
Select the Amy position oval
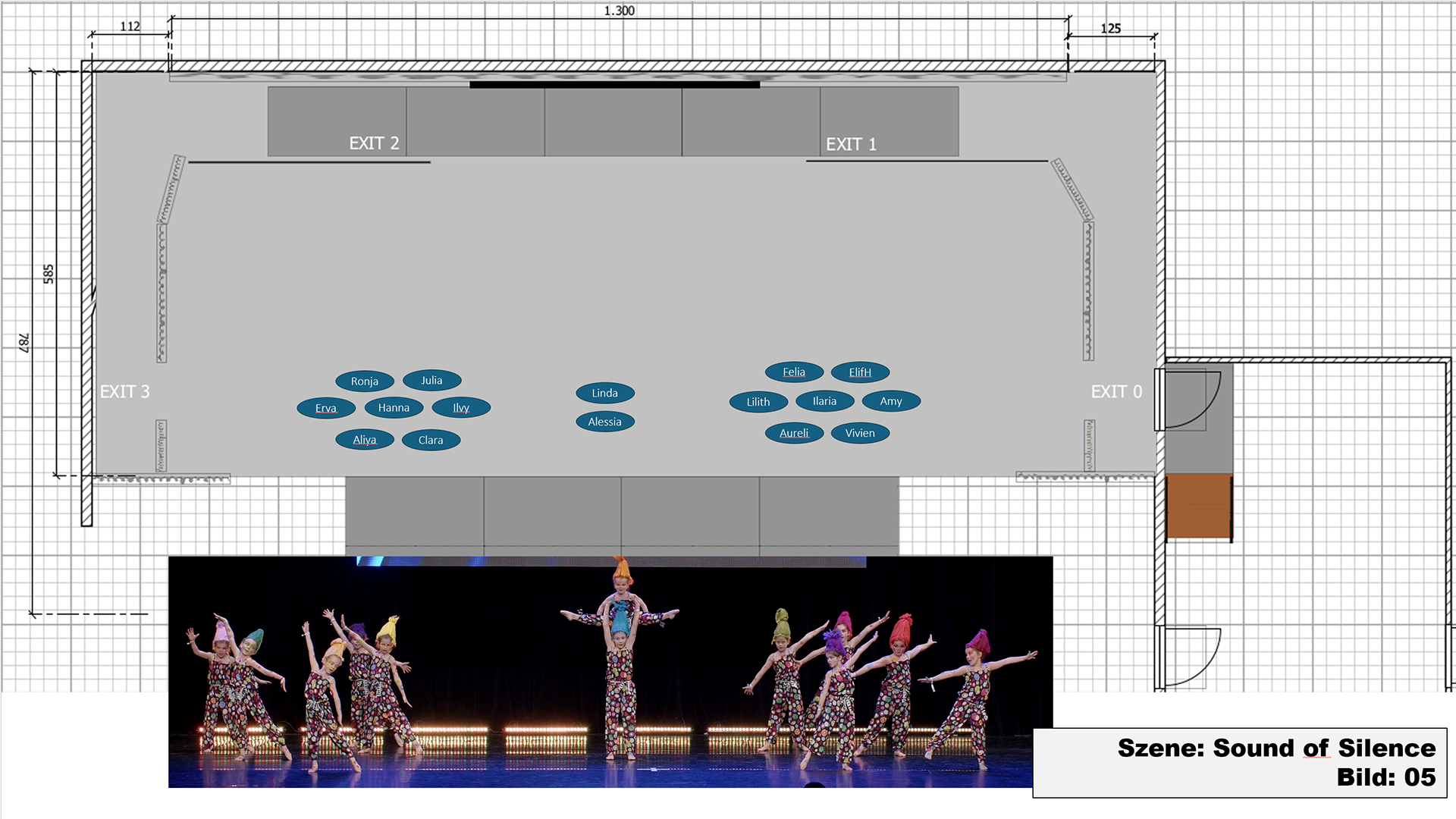coord(891,401)
